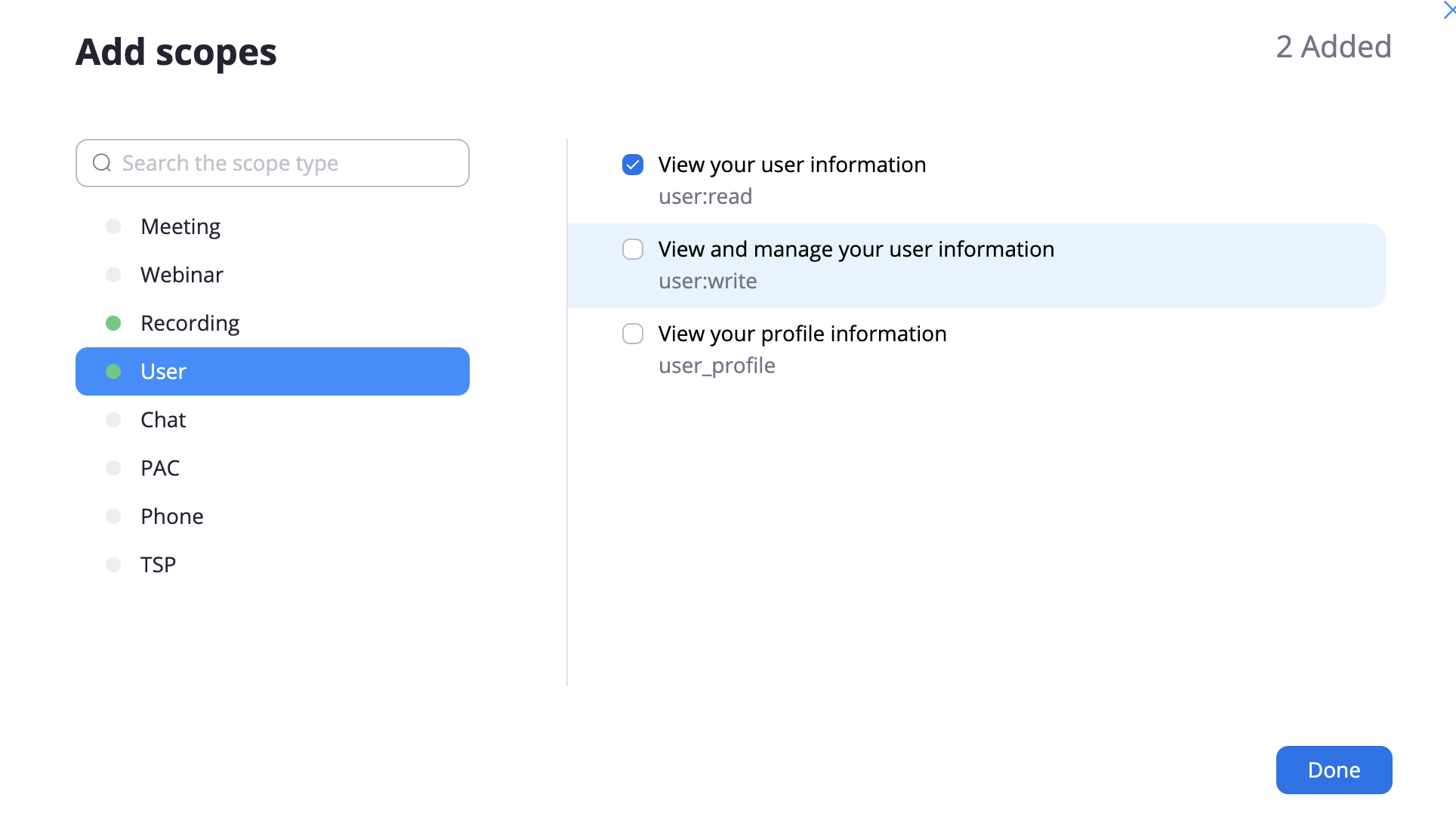Viewport: 1456px width, 835px height.
Task: Switch to Recording scope category
Action: pyautogui.click(x=190, y=323)
